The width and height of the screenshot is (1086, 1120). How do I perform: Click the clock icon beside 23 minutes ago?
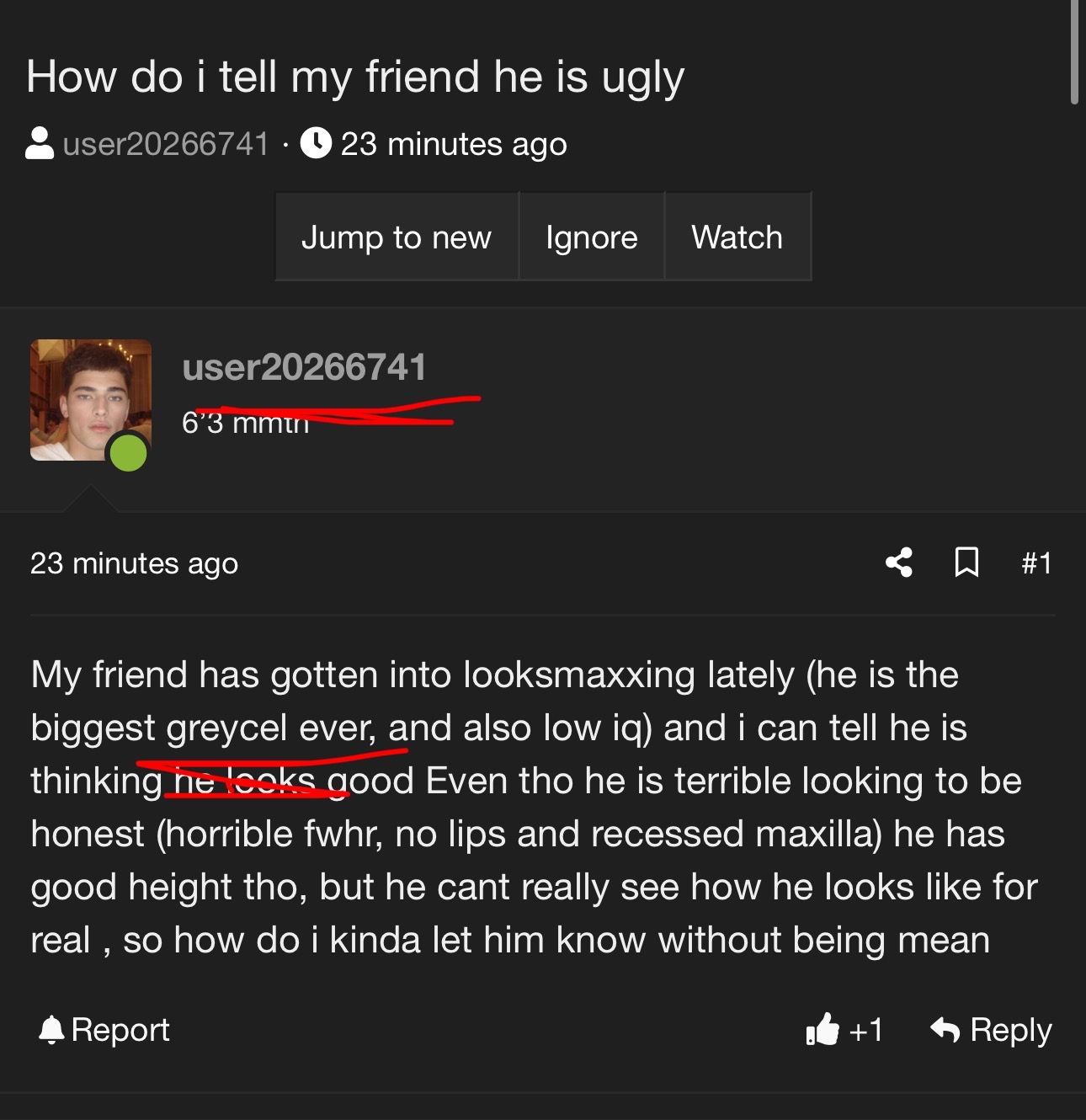pos(316,143)
